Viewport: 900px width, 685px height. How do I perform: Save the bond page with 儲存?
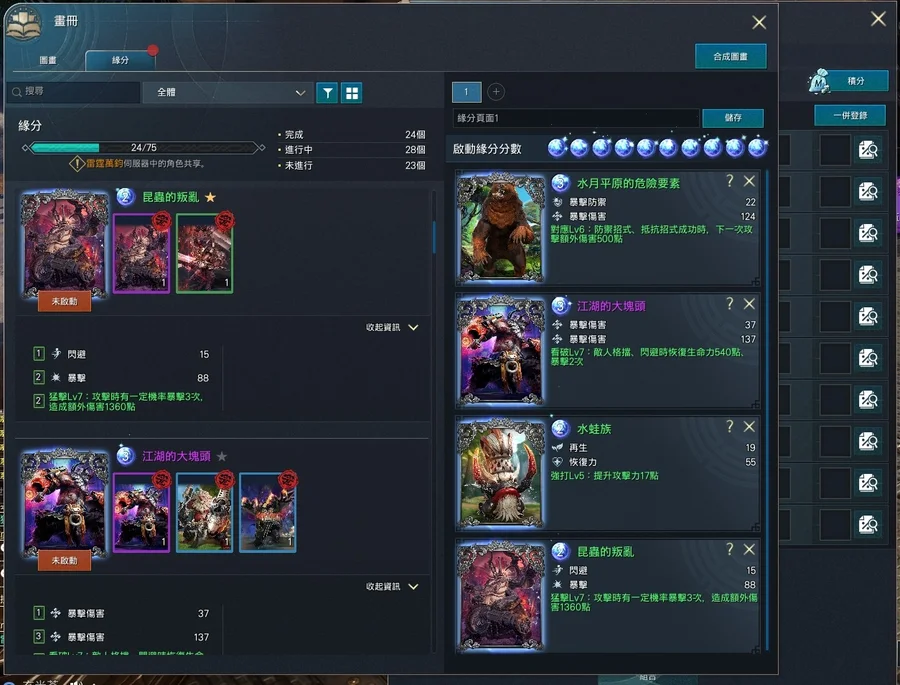(x=733, y=118)
